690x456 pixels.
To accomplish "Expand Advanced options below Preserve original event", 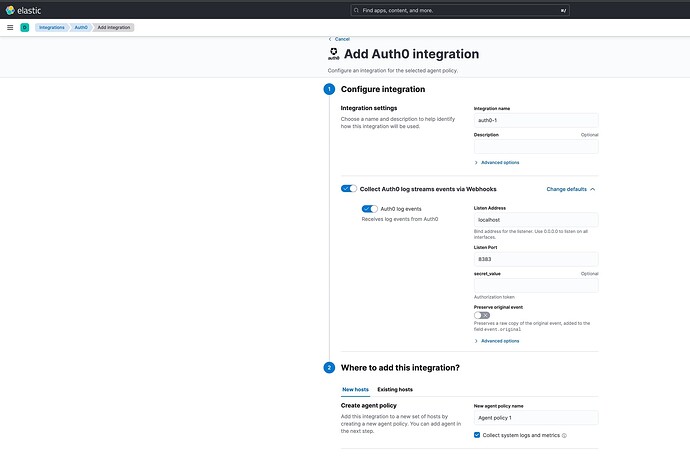I will coord(498,341).
